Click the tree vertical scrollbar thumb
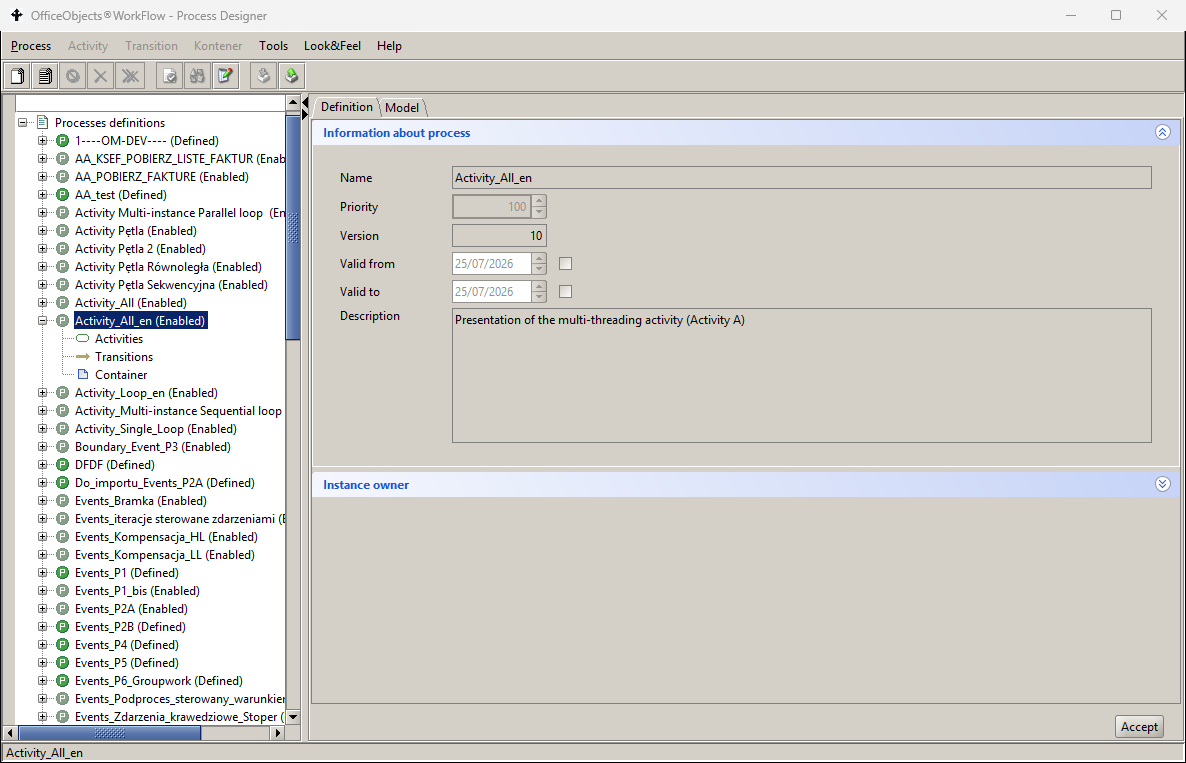 click(293, 227)
